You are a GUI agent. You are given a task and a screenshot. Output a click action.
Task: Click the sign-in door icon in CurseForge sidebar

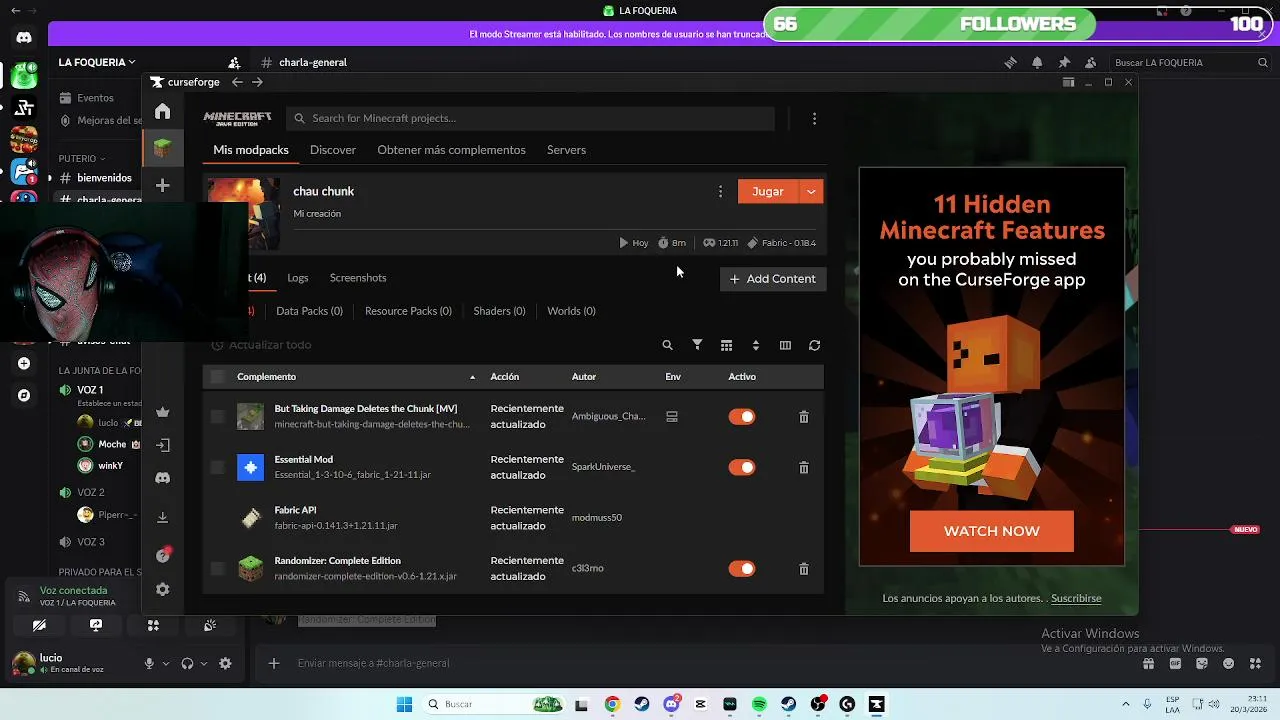(x=162, y=445)
